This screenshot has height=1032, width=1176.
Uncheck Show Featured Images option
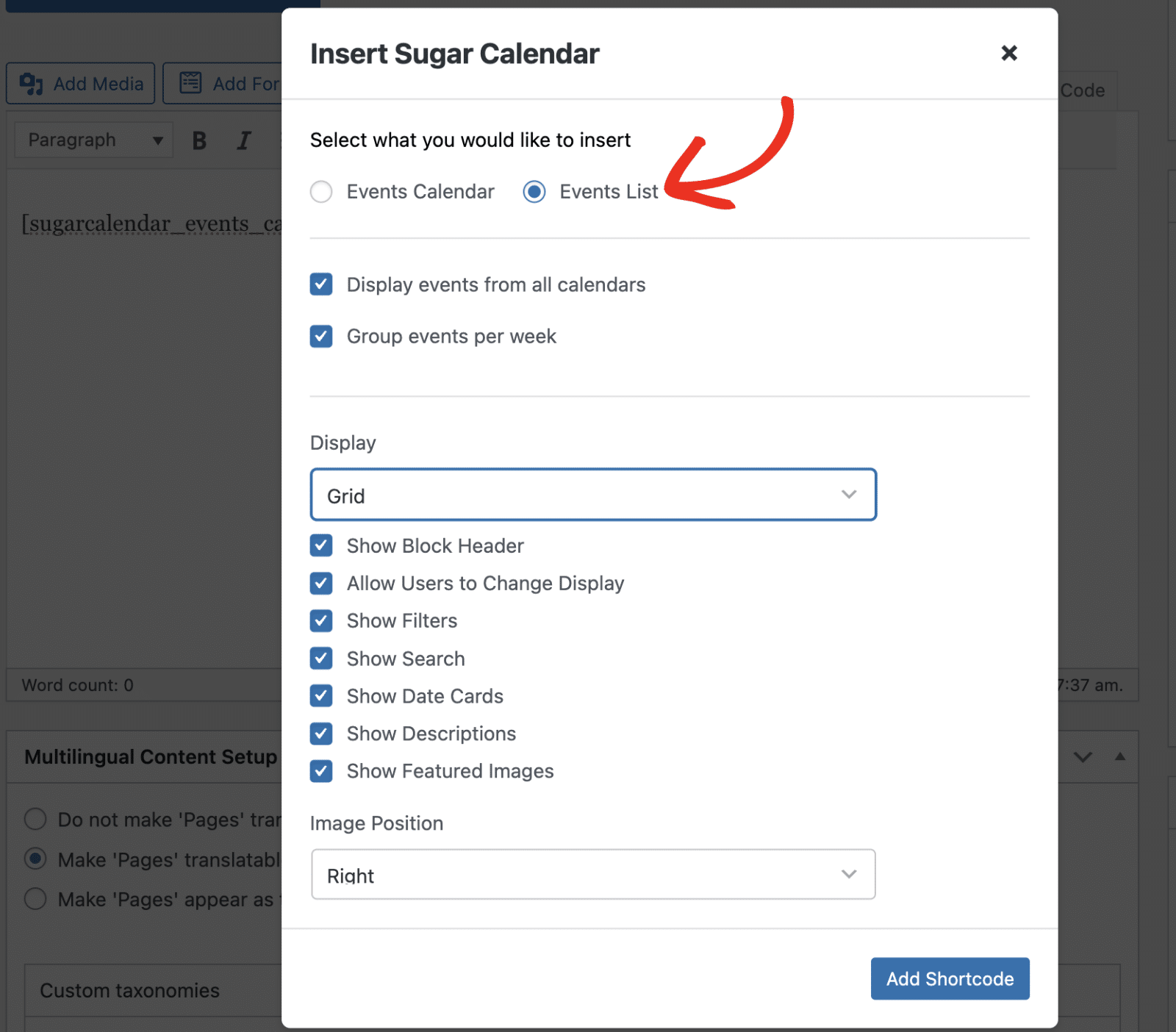(321, 771)
